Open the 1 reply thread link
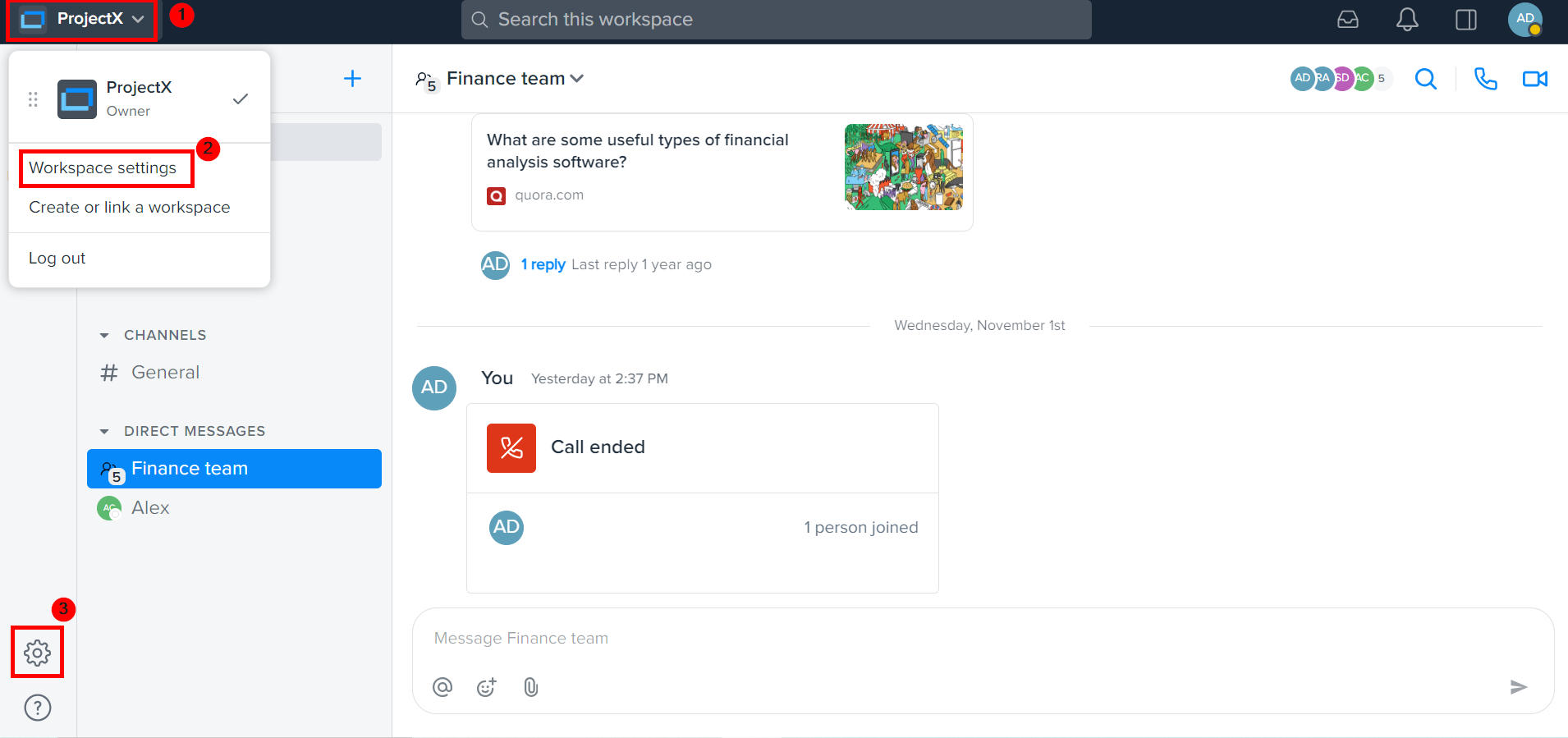Viewport: 1568px width, 738px height. (543, 264)
